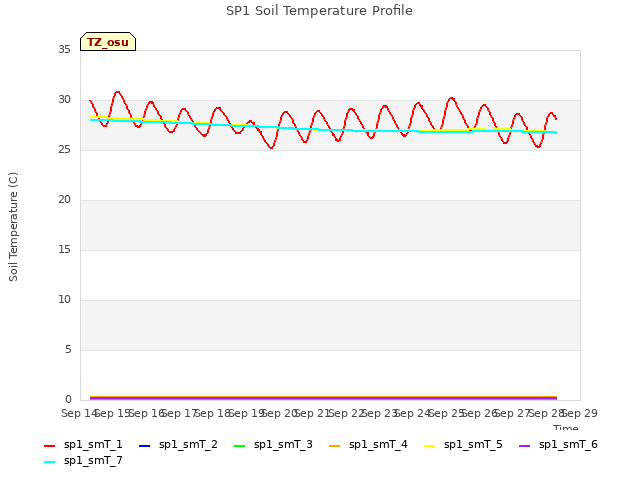640x480 pixels.
Task: Click the 10 y-axis tick label
Action: click(64, 300)
